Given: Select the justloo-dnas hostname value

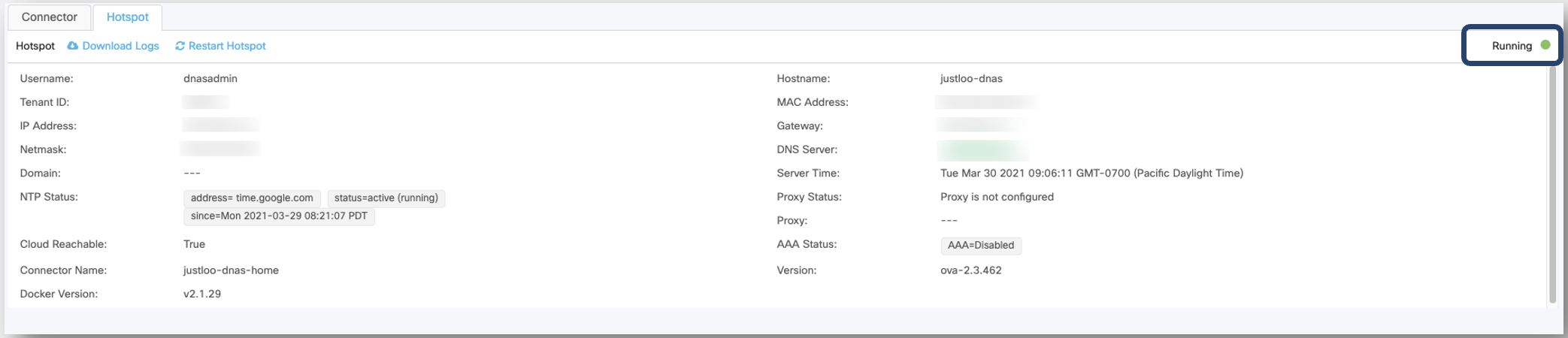Looking at the screenshot, I should click(971, 79).
